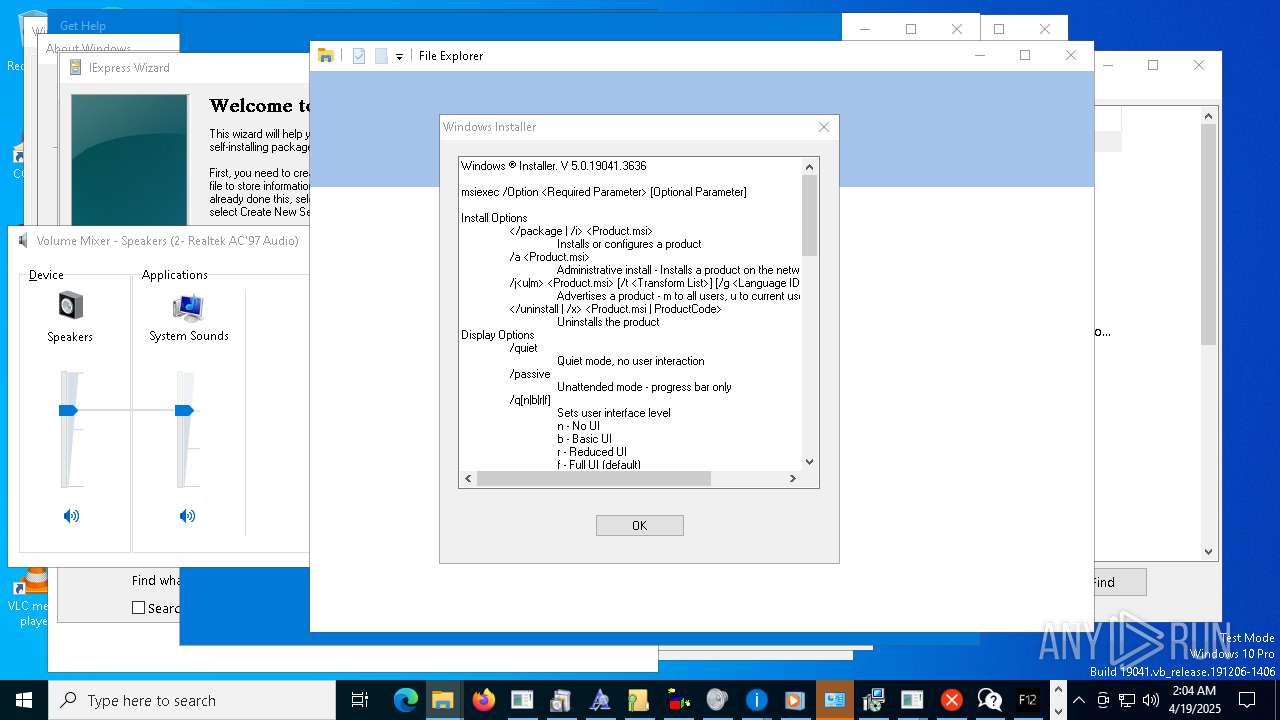The height and width of the screenshot is (720, 1280).
Task: Open the Device menu label in Volume Mixer
Action: pos(46,275)
